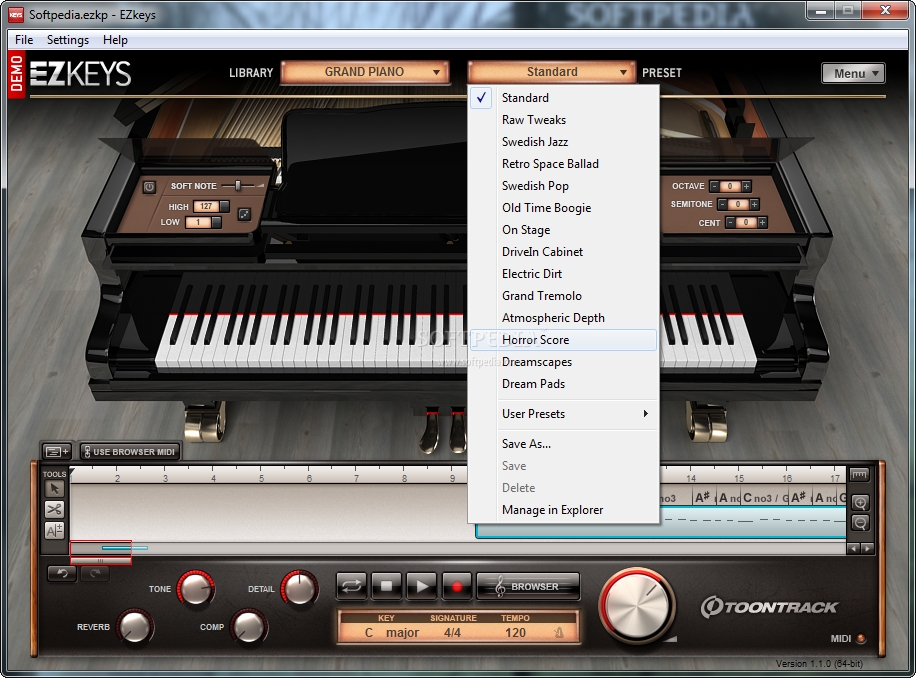Click the Tone knob

point(196,588)
